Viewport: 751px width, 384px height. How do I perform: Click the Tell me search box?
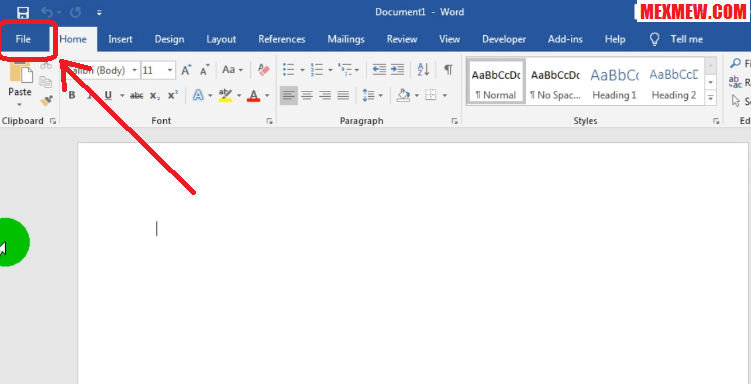tap(676, 39)
